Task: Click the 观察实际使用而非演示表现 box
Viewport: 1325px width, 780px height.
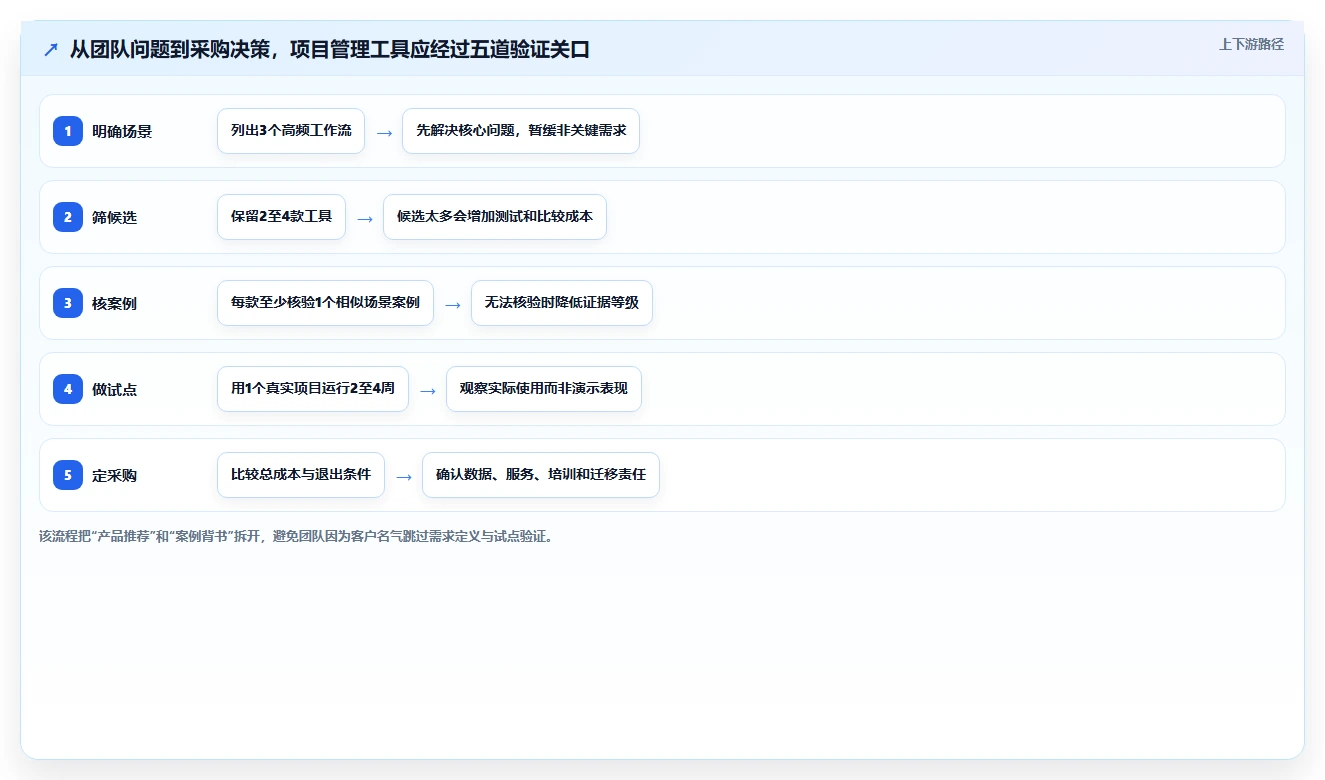Action: tap(544, 389)
